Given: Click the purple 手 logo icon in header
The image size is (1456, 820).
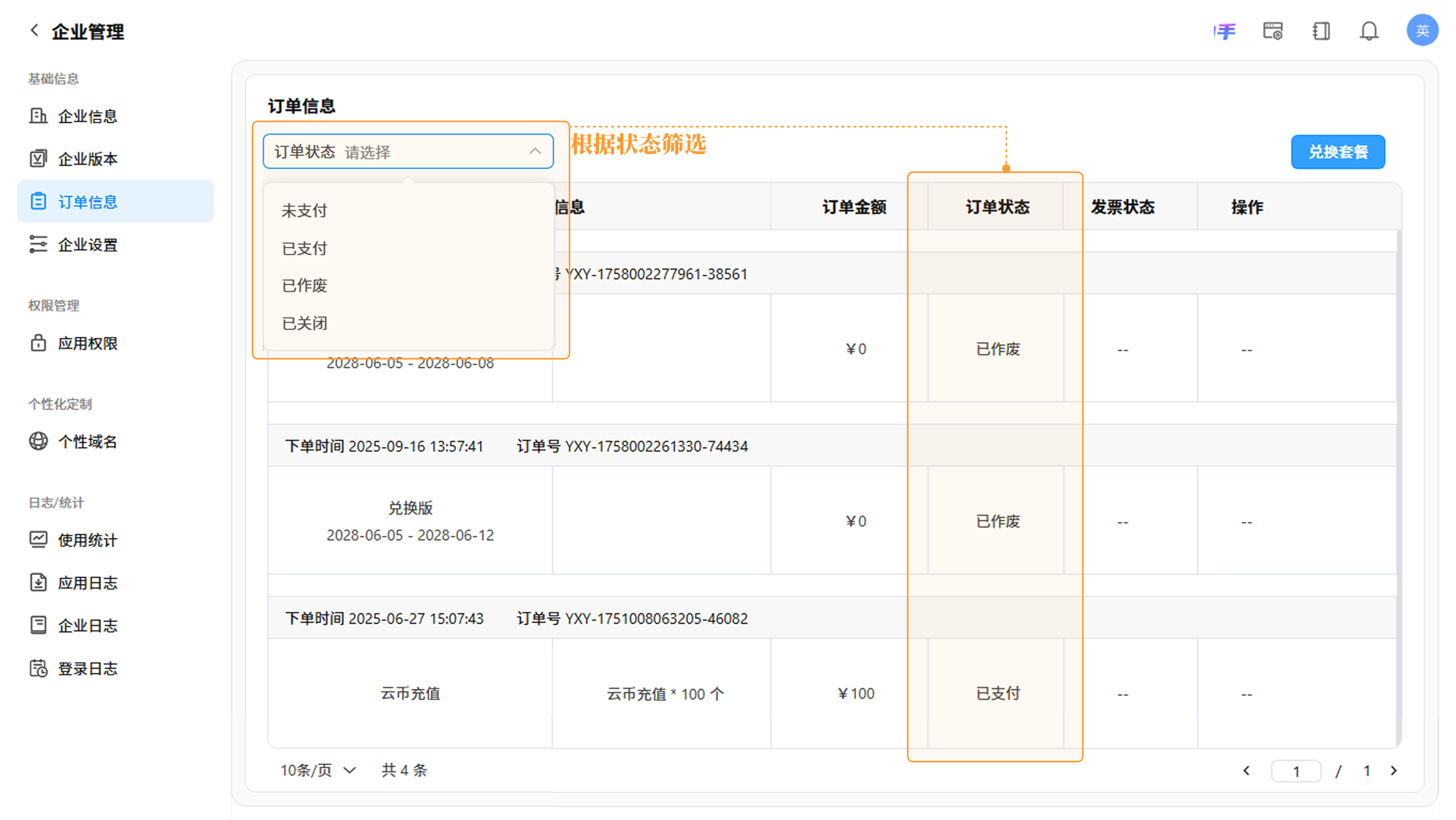Looking at the screenshot, I should tap(1225, 31).
